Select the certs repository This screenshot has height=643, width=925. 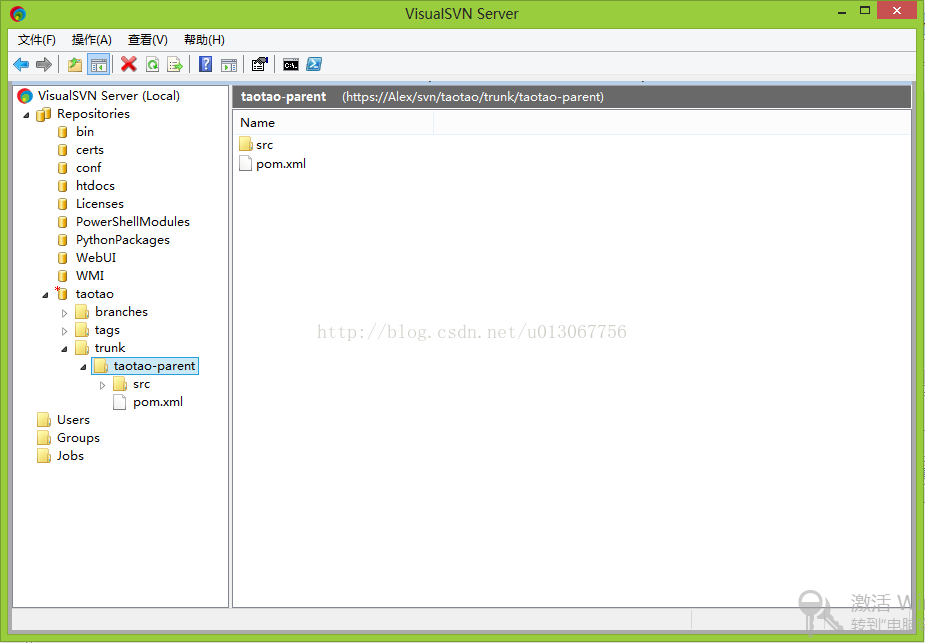(90, 150)
